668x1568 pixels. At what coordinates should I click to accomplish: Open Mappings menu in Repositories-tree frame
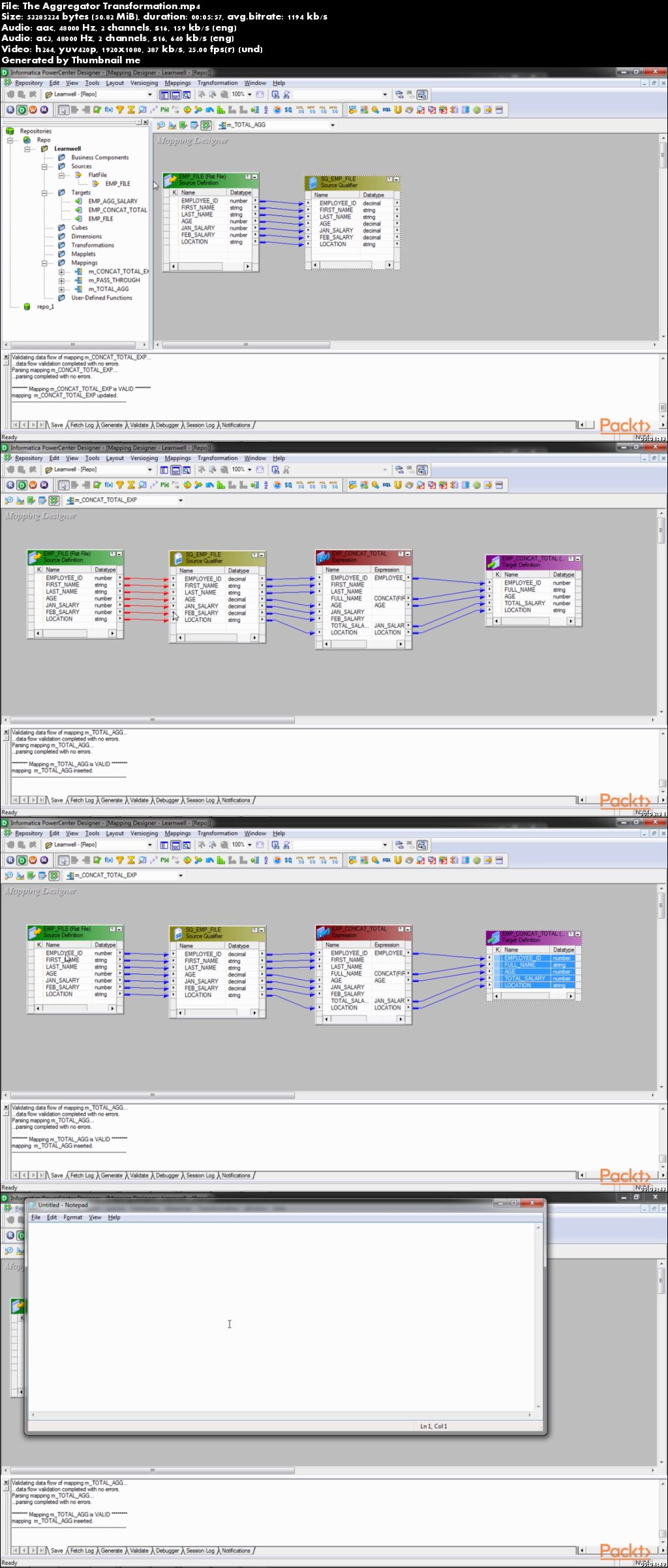(177, 83)
